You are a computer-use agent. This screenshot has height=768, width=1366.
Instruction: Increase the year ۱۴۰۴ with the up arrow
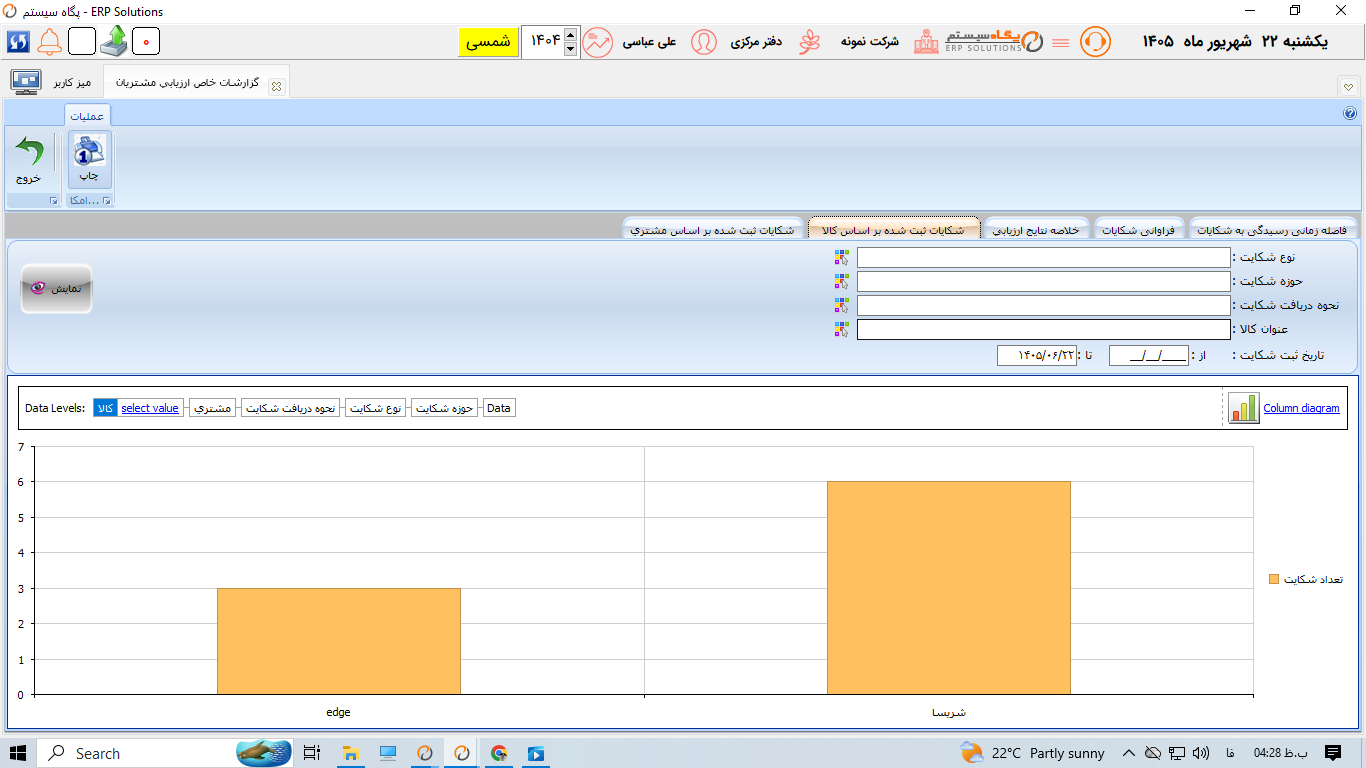point(570,35)
